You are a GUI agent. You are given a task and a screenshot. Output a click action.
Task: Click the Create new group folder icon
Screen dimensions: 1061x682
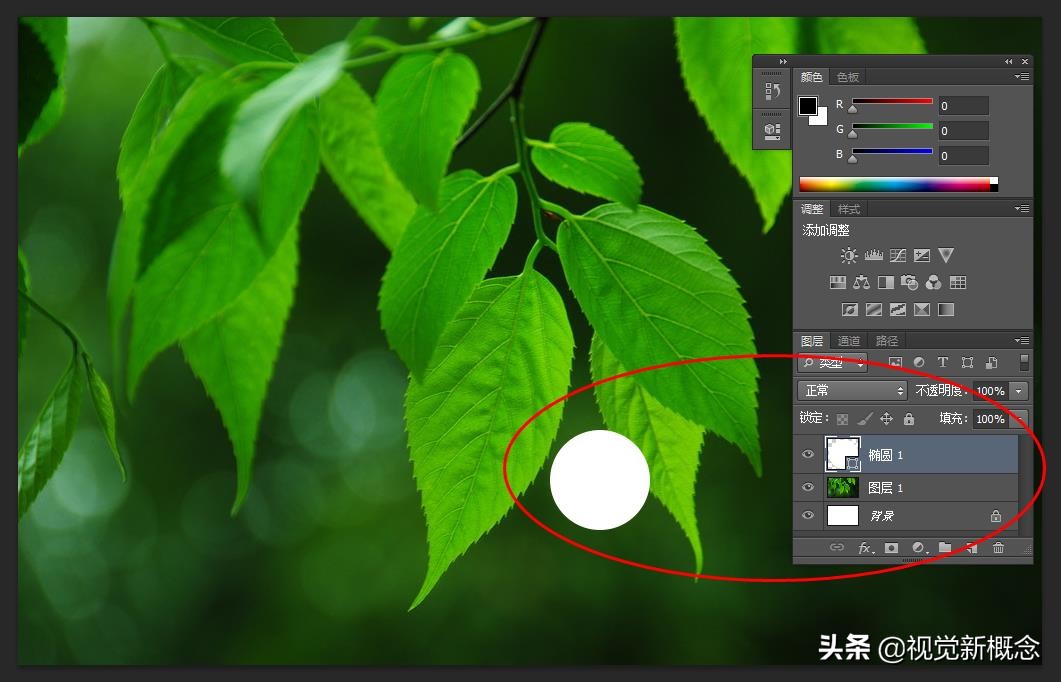click(x=944, y=548)
